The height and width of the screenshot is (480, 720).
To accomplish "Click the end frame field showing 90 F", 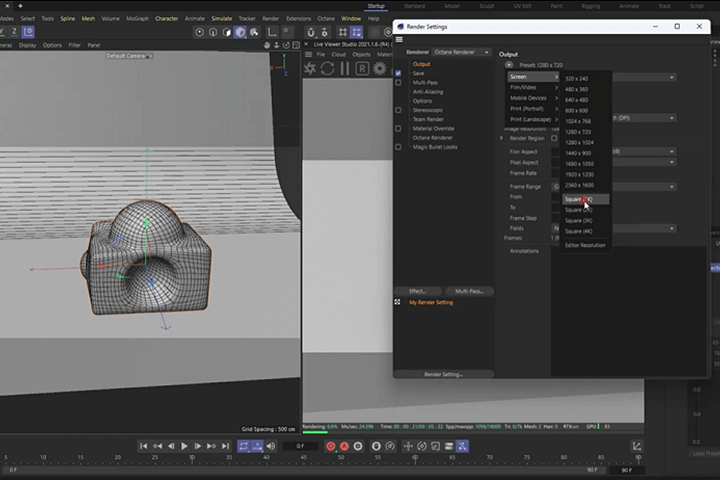I will coord(627,470).
